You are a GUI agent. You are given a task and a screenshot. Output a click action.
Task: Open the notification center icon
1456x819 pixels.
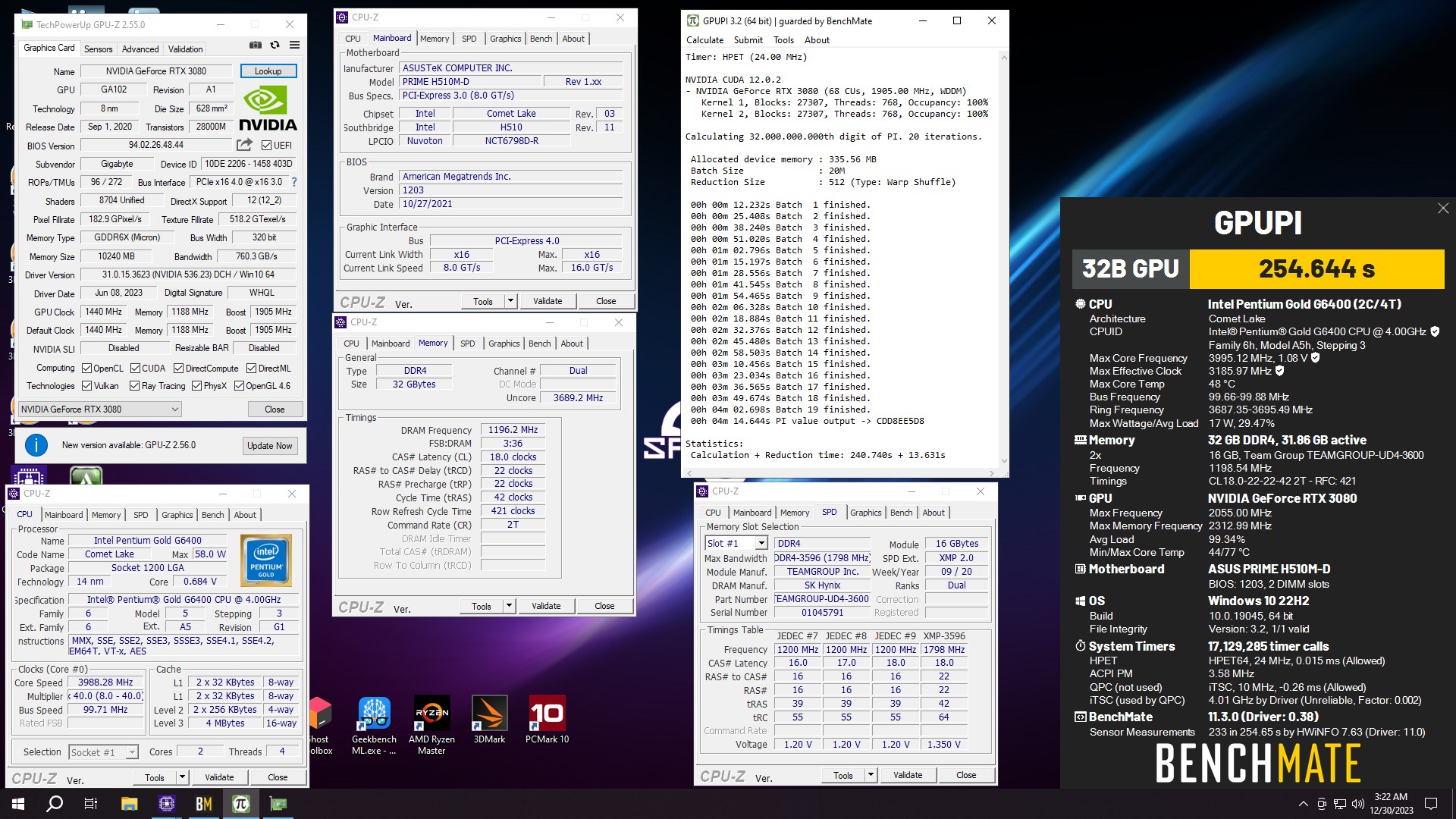(1431, 804)
